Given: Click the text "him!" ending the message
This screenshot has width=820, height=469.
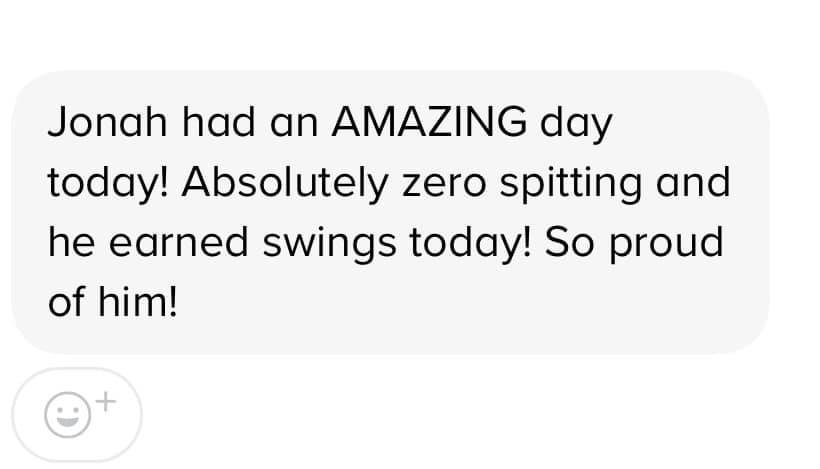Looking at the screenshot, I should point(138,302).
